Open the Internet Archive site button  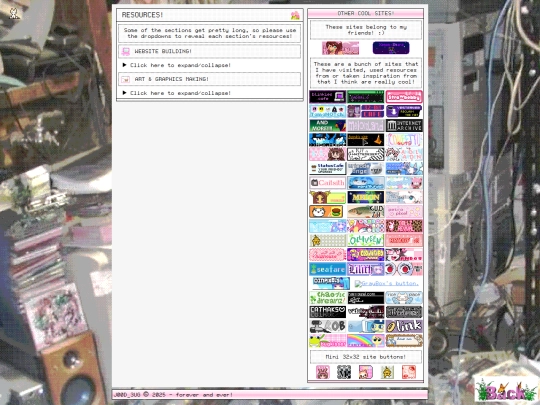coord(404,126)
